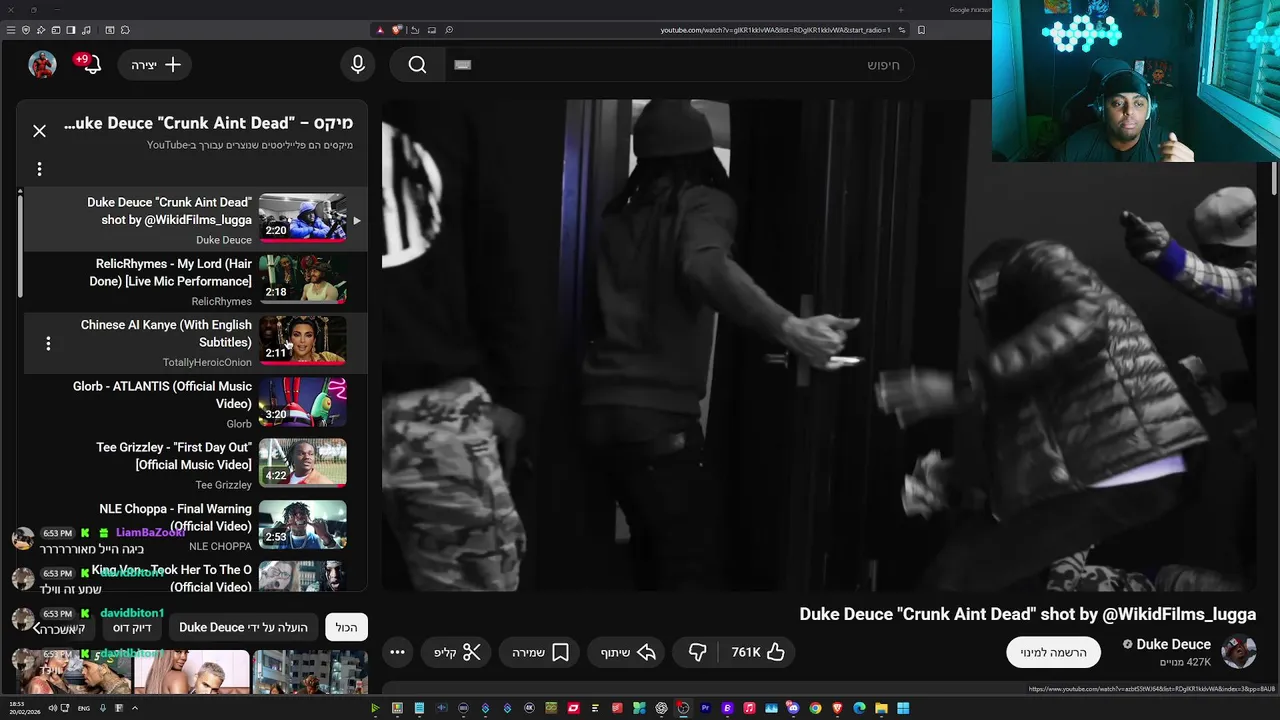Open Chinese AI Kanye video thumbnail
Viewport: 1280px width, 720px height.
(303, 340)
